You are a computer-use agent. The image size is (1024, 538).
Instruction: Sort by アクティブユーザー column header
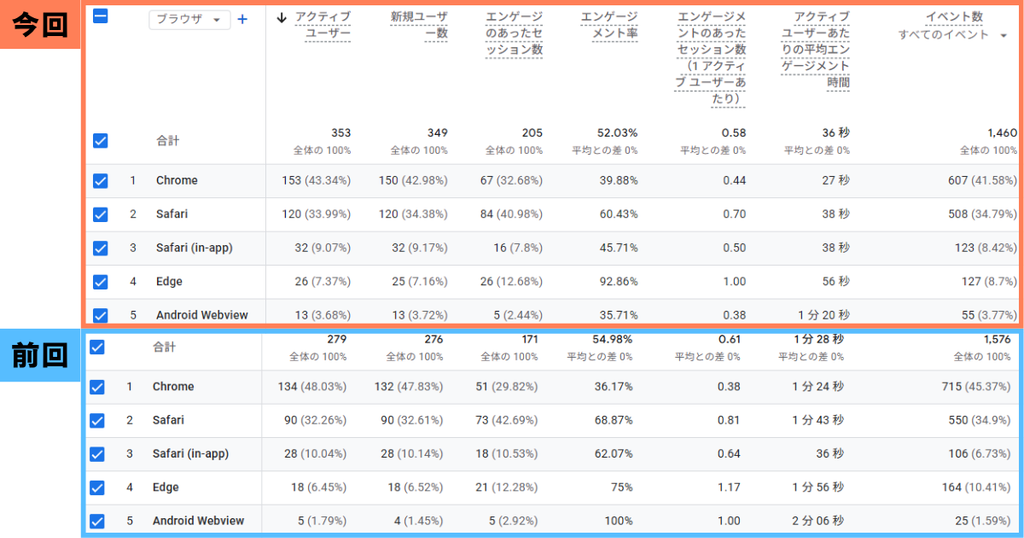click(x=323, y=25)
